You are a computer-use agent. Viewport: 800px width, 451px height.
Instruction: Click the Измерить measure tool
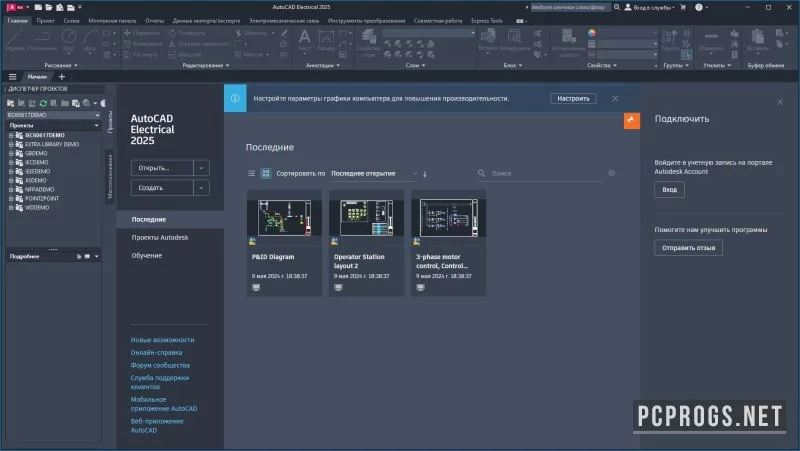click(711, 40)
